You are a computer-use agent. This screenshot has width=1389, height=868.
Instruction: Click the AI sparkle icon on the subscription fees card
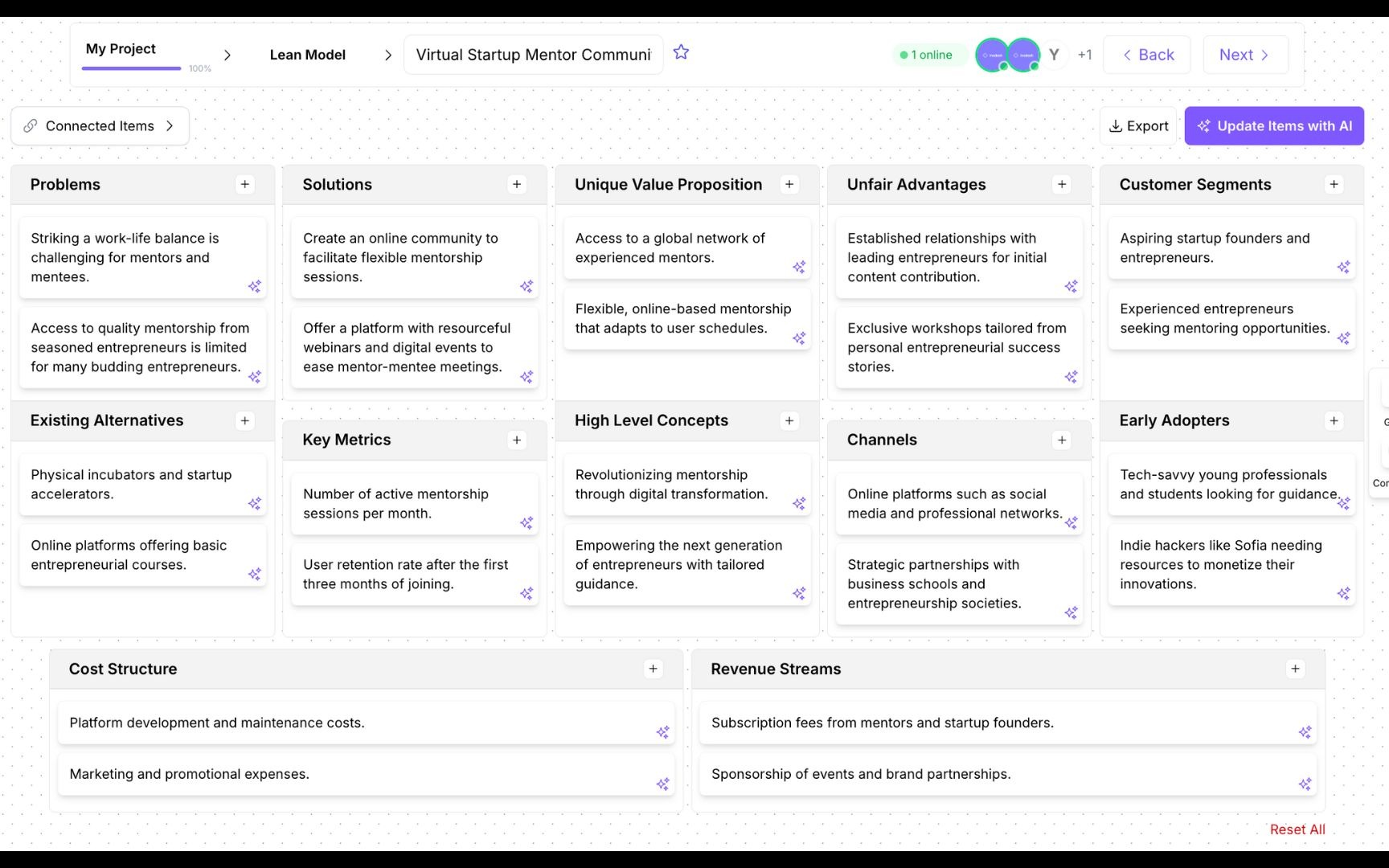(1304, 732)
